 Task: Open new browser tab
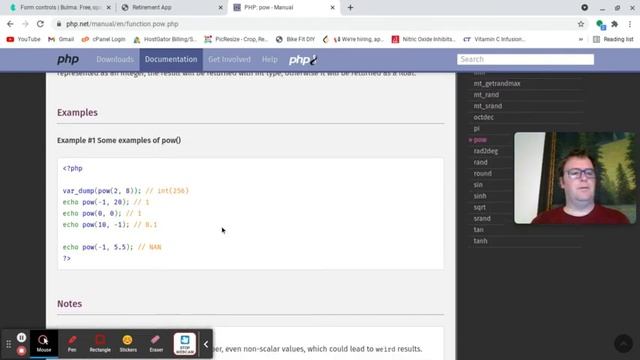(x=350, y=7)
